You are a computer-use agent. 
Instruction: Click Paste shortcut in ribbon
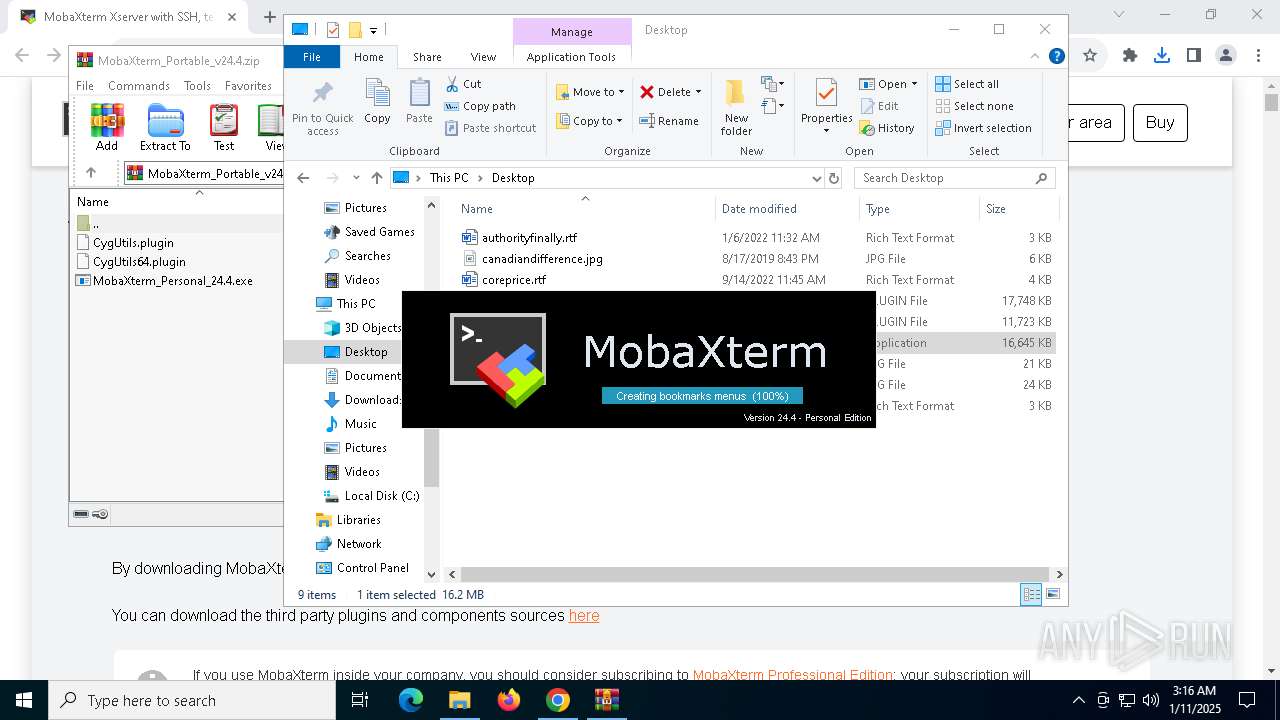coord(490,128)
